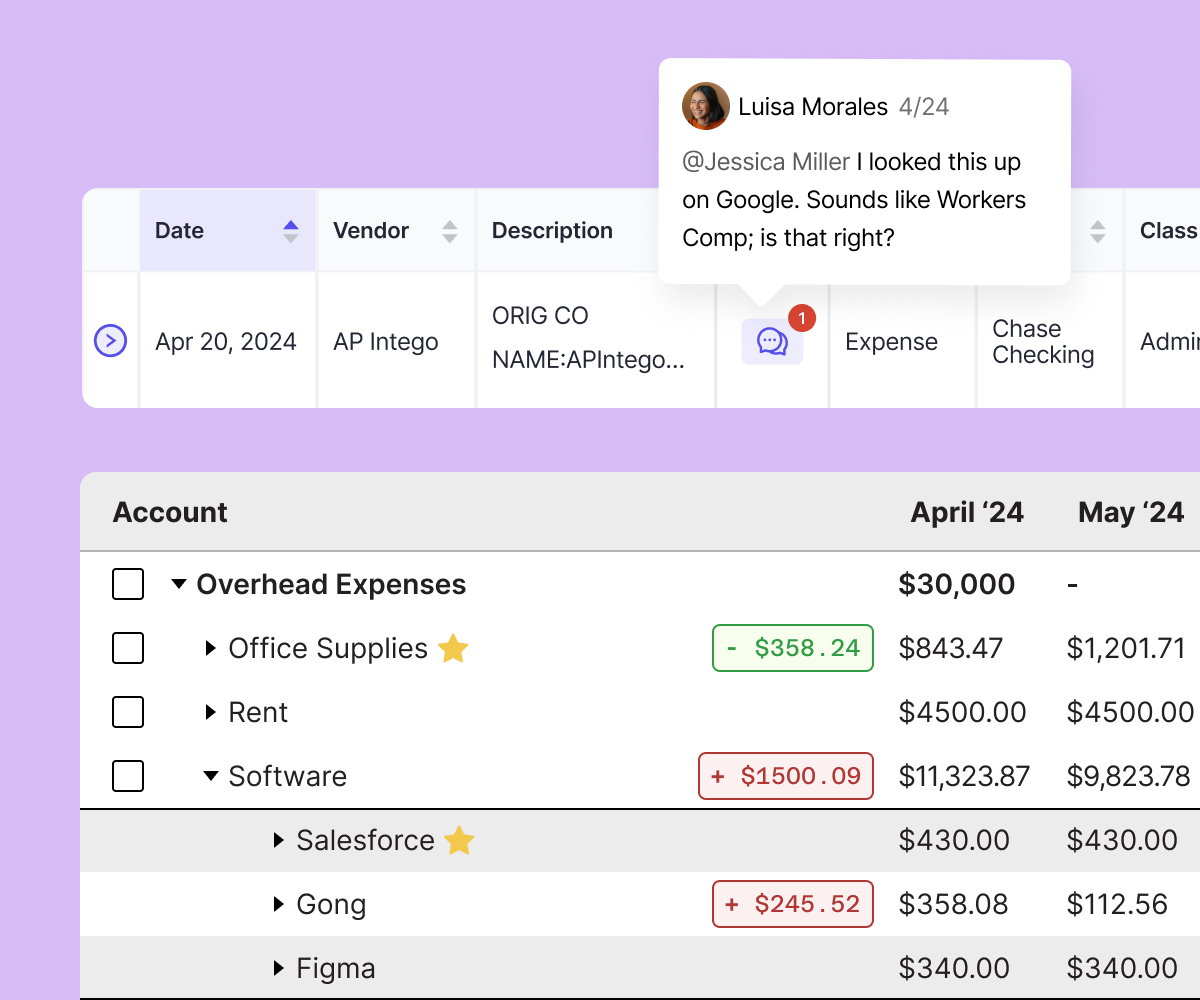Click the + $1500.09 variance badge
The height and width of the screenshot is (1000, 1200).
[x=786, y=776]
